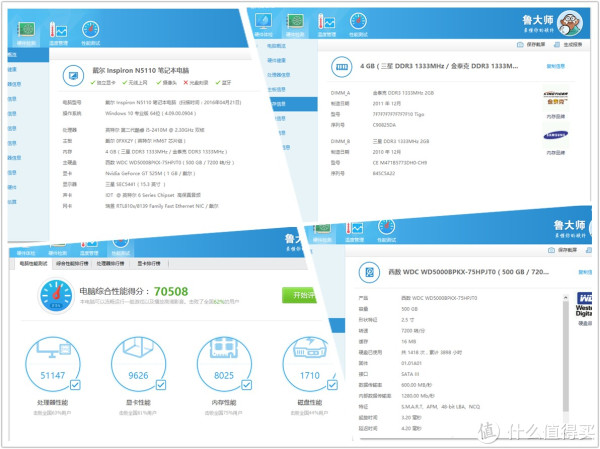Viewport: 600px width, 449px height.
Task: Open 温度管理 nav item in benchmark window
Action: point(89,249)
